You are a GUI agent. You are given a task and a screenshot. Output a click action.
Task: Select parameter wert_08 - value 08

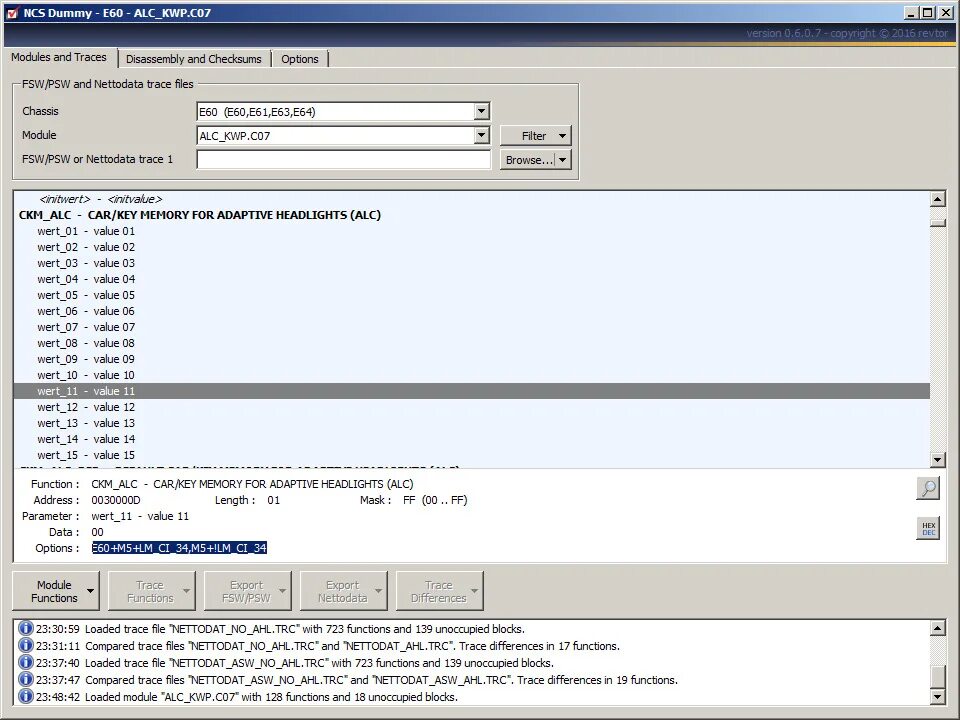(x=471, y=343)
